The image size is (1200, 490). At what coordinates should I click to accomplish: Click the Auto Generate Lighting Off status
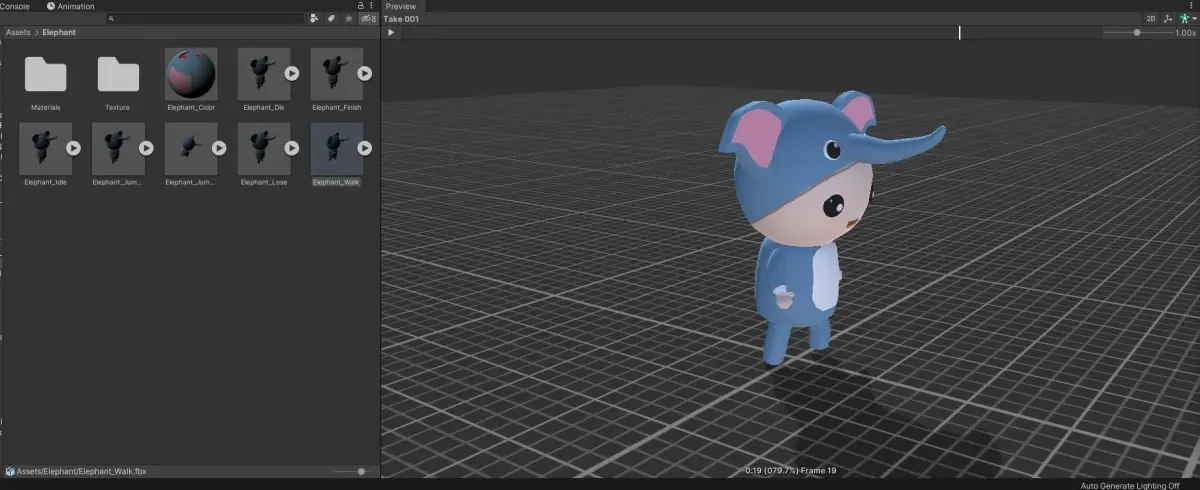[x=1130, y=485]
